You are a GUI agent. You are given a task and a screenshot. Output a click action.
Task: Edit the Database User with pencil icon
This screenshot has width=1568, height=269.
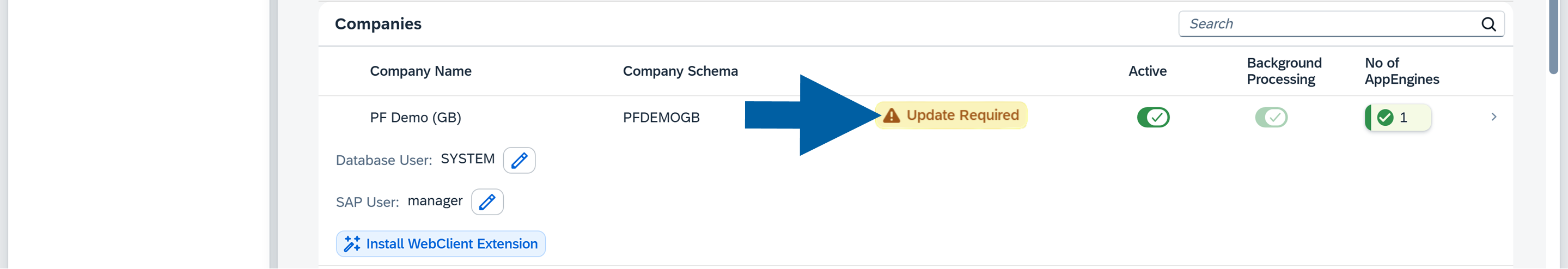(518, 161)
